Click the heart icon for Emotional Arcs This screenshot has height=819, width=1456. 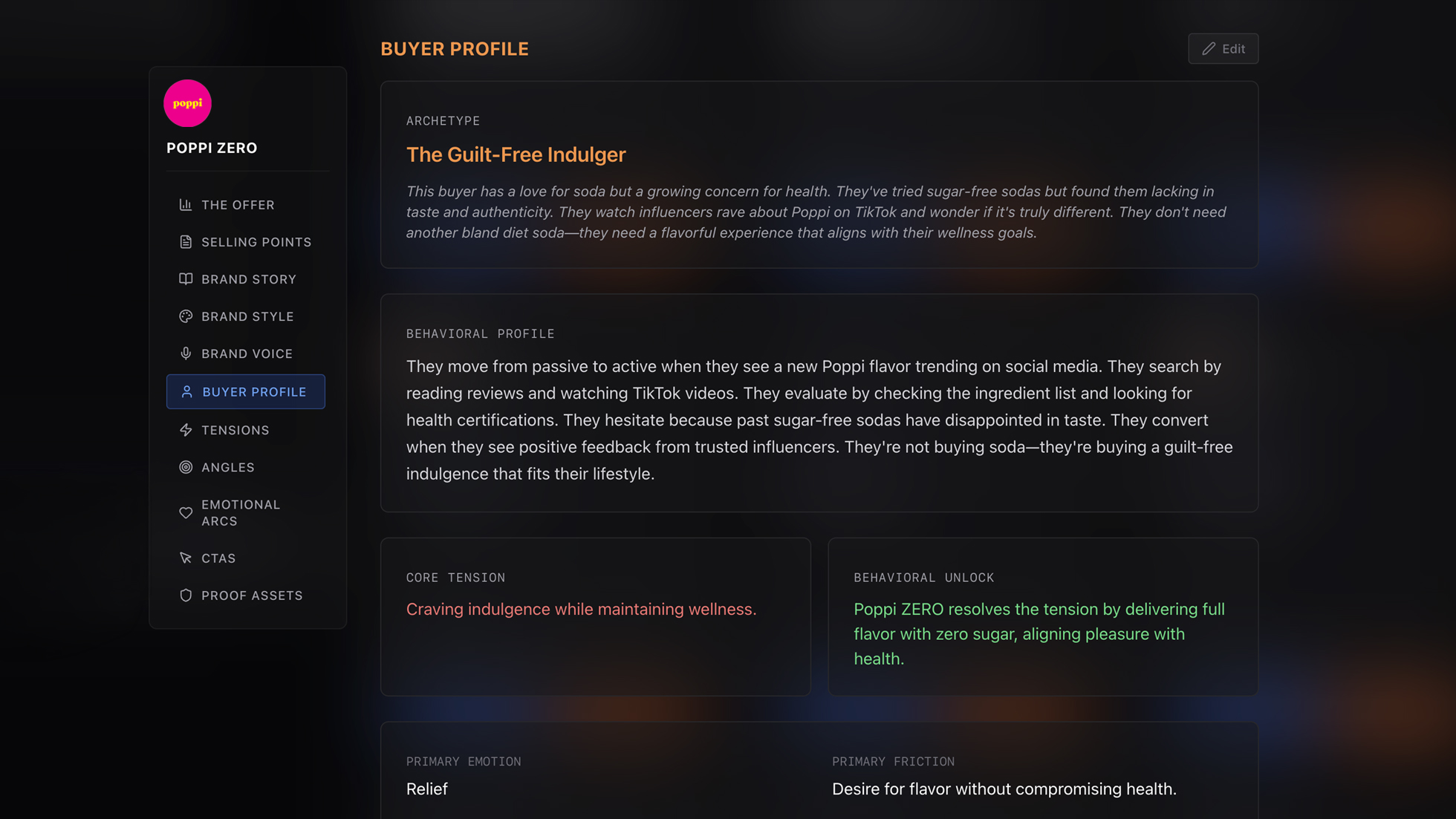(x=186, y=513)
